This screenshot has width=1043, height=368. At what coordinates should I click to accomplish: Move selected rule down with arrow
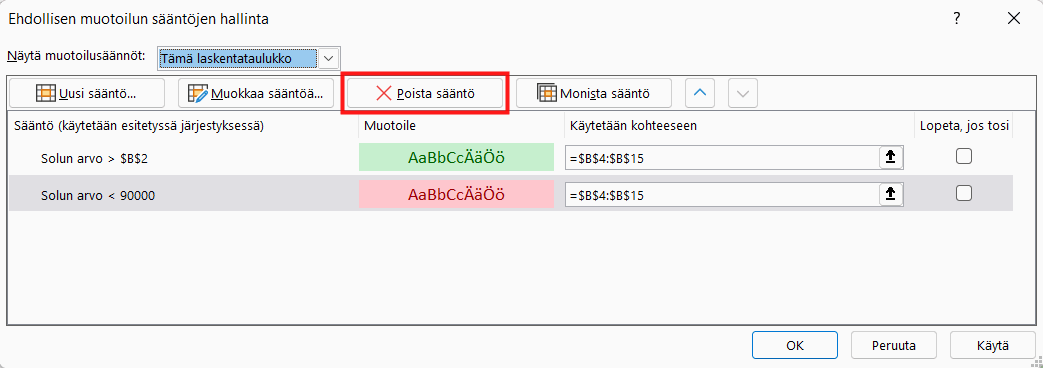[x=743, y=94]
